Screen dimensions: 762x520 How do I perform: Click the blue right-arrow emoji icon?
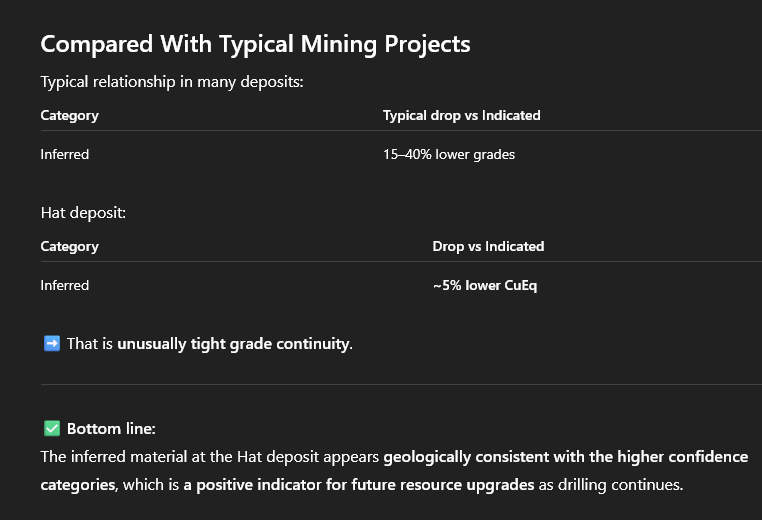(52, 343)
